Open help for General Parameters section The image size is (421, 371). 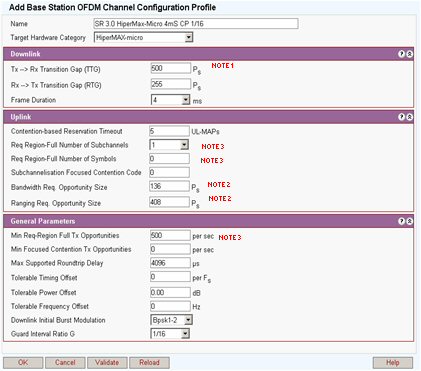tap(402, 221)
